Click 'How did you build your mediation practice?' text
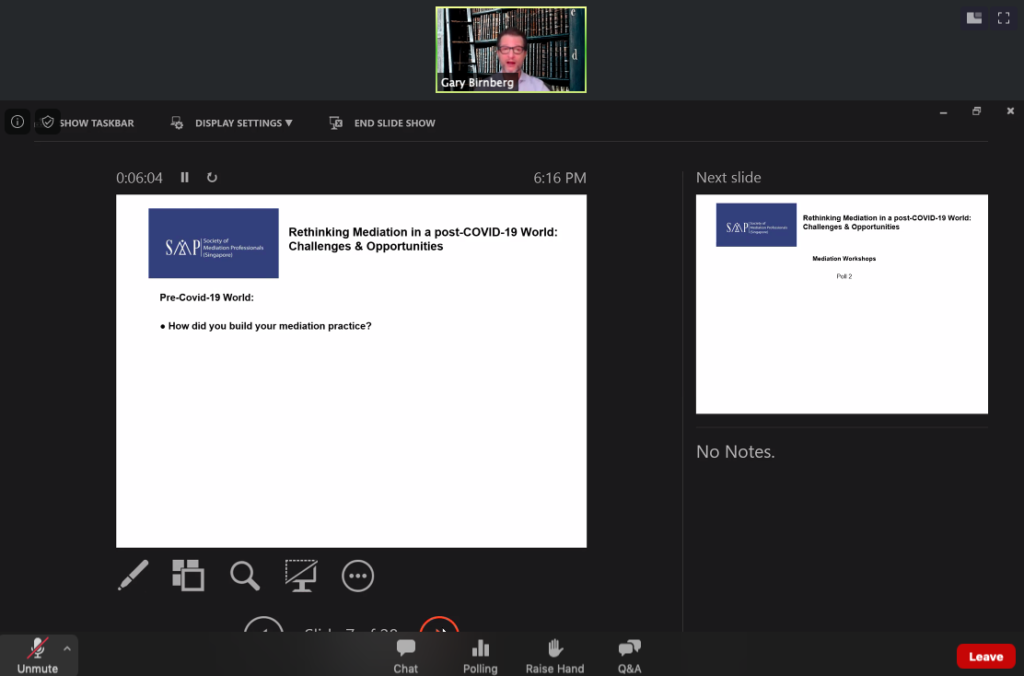Viewport: 1024px width, 676px height. [x=270, y=326]
